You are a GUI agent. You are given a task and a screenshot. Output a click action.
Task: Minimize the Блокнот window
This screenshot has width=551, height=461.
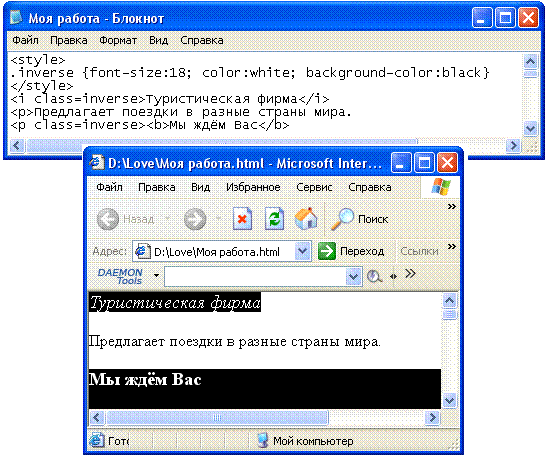tap(482, 18)
